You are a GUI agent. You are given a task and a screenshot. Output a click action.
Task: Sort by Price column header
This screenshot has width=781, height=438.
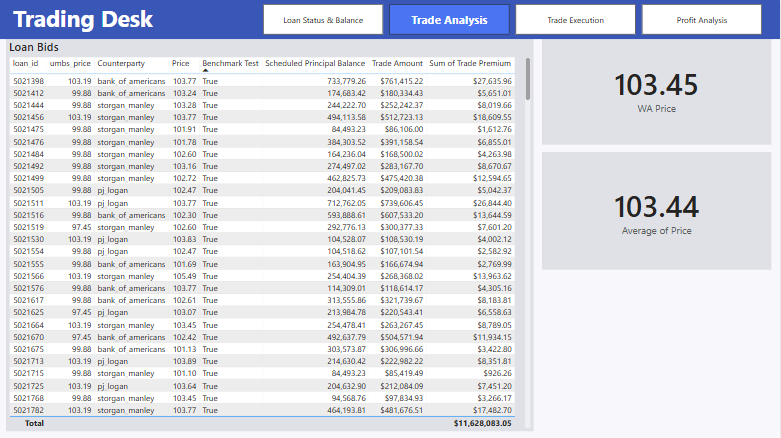pyautogui.click(x=180, y=63)
